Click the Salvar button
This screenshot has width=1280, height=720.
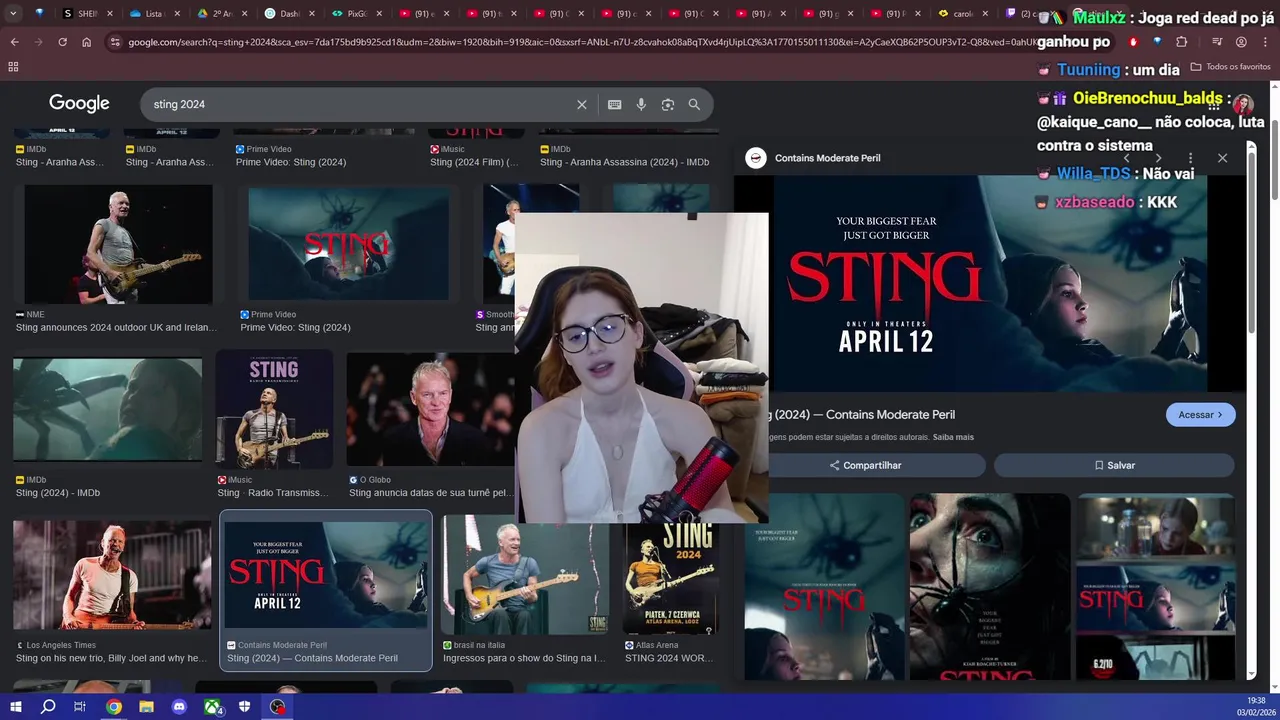click(1114, 465)
